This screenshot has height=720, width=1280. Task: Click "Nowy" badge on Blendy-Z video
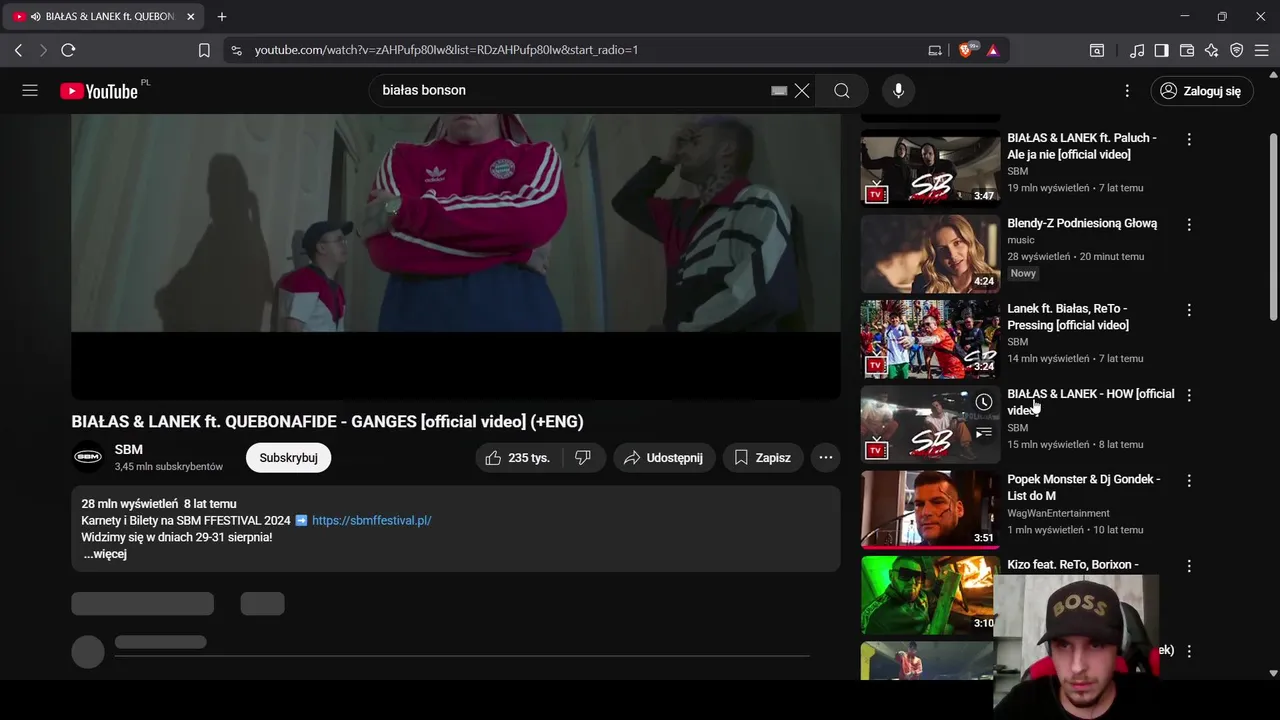click(1023, 273)
